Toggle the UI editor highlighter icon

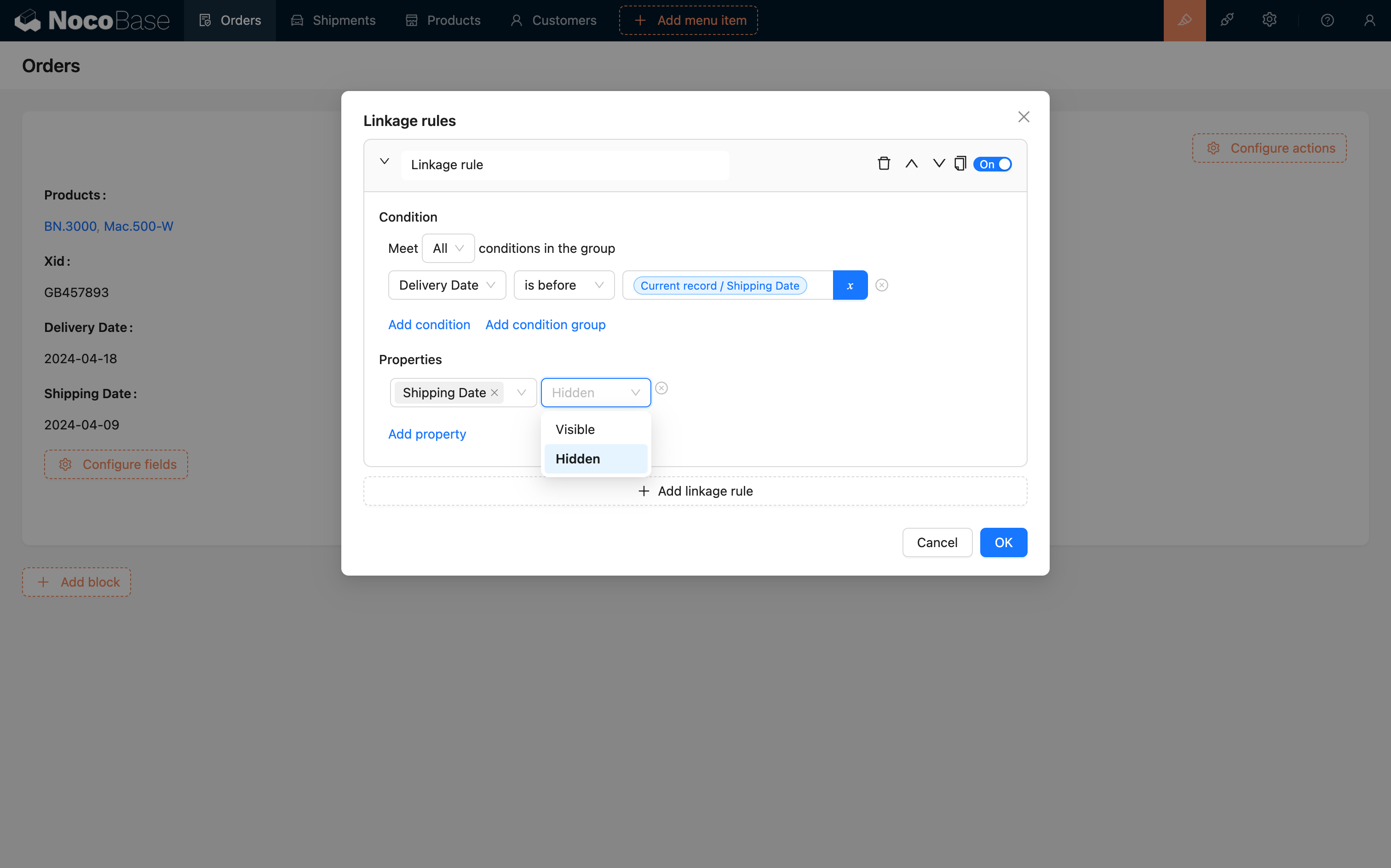tap(1184, 20)
